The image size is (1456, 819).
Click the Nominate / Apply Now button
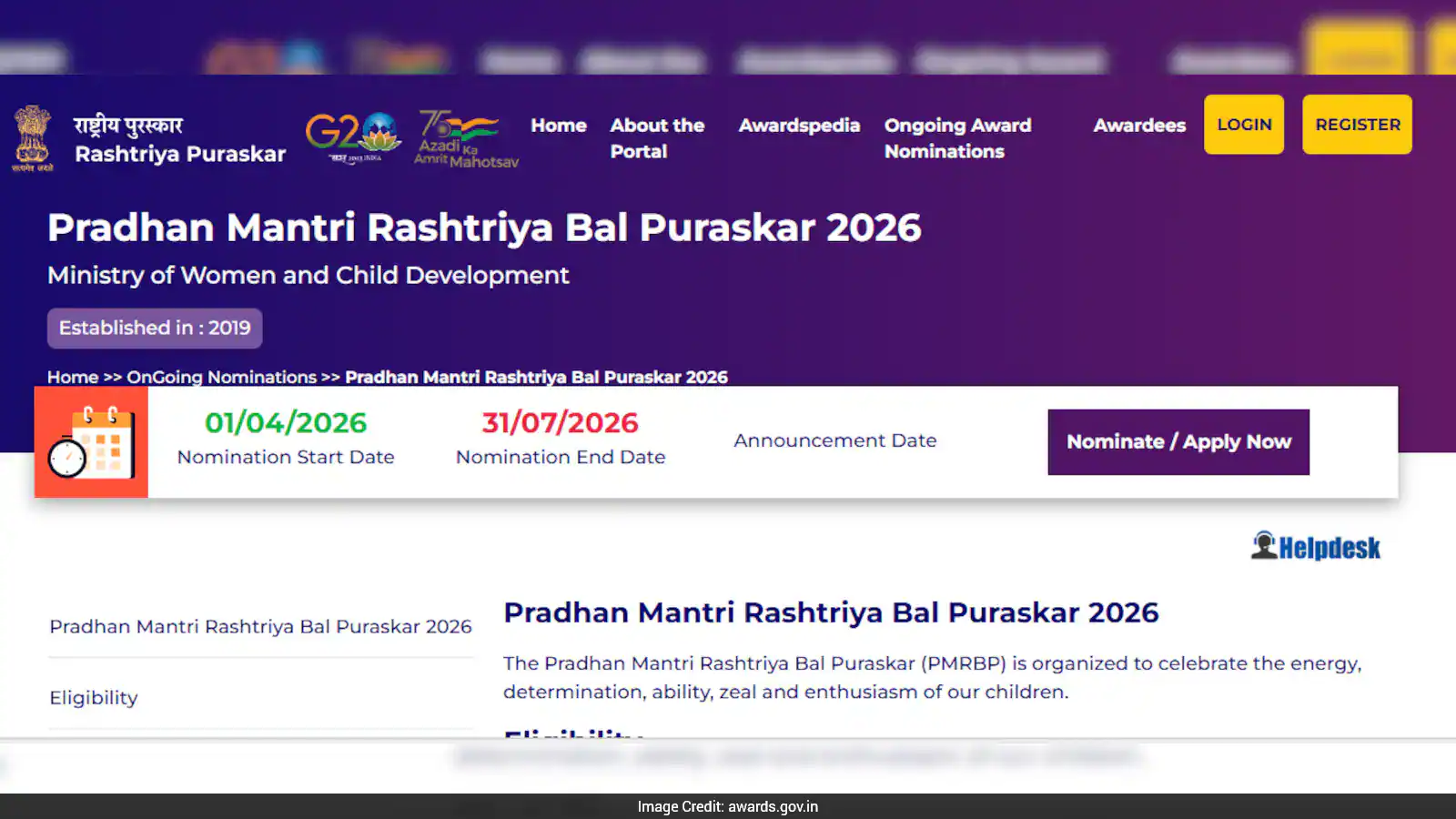tap(1178, 442)
